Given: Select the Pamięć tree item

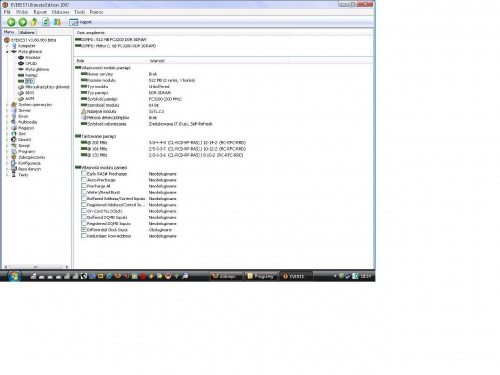Looking at the screenshot, I should 31,75.
